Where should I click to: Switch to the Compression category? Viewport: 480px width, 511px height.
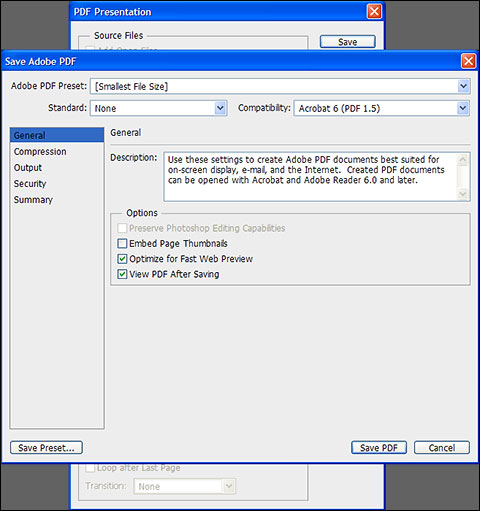pos(57,151)
